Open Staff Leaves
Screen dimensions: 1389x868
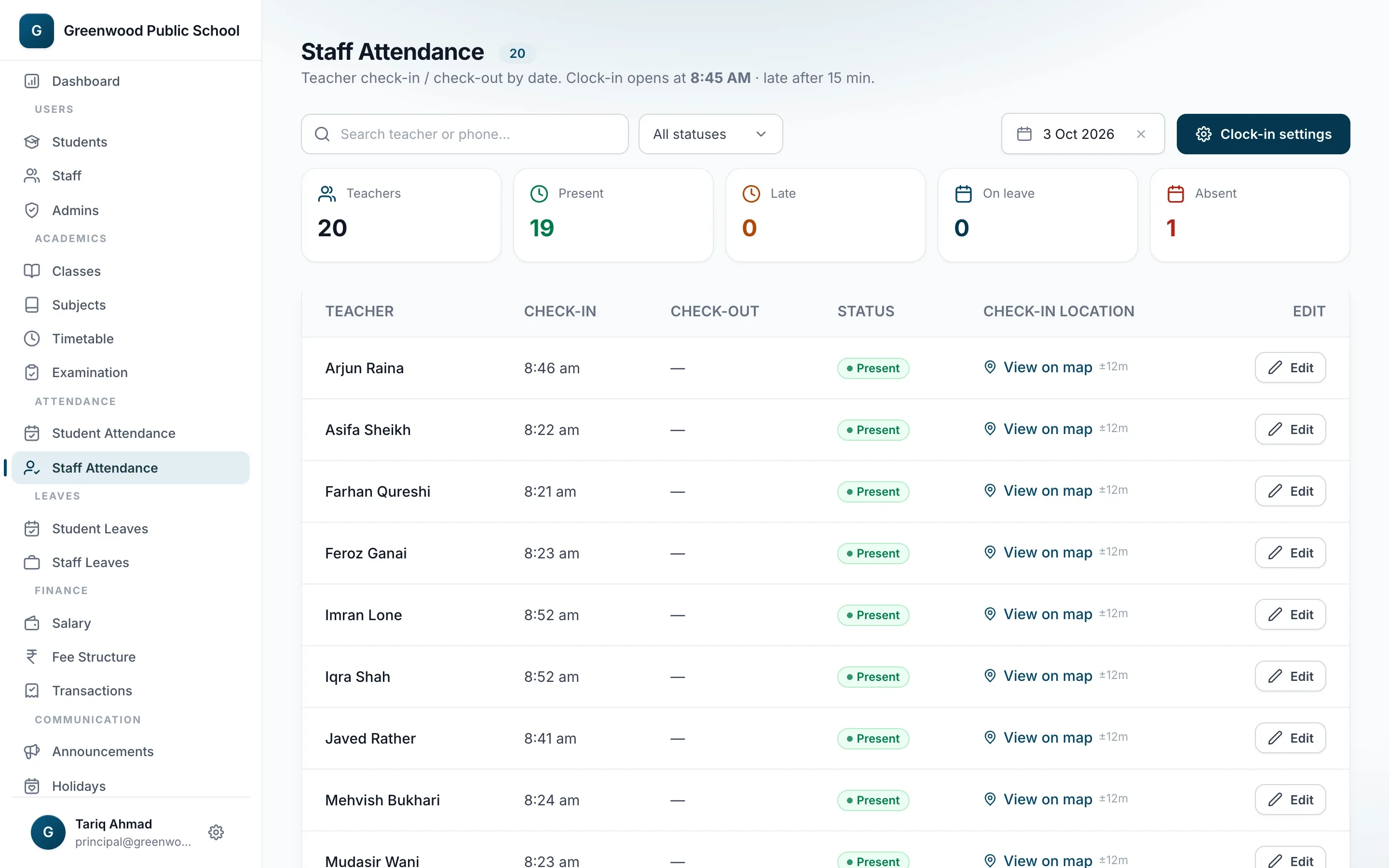130,563
